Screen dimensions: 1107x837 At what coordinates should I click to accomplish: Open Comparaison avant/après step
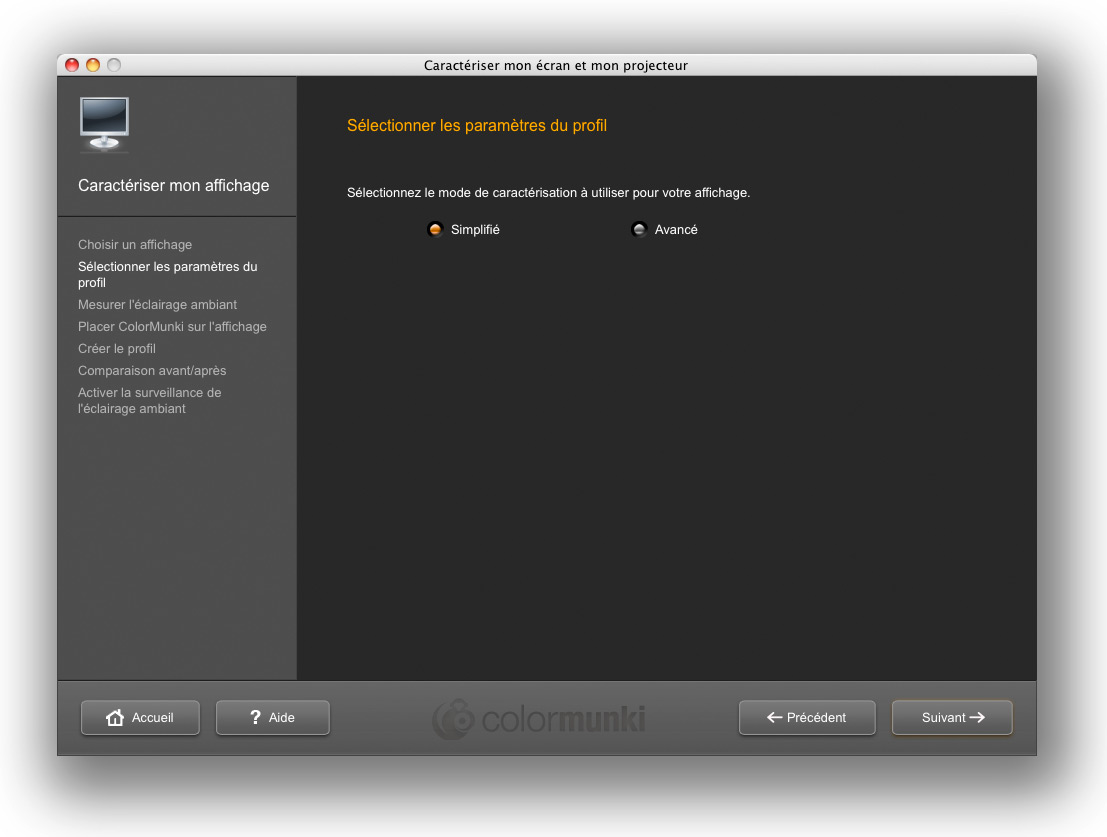[152, 370]
